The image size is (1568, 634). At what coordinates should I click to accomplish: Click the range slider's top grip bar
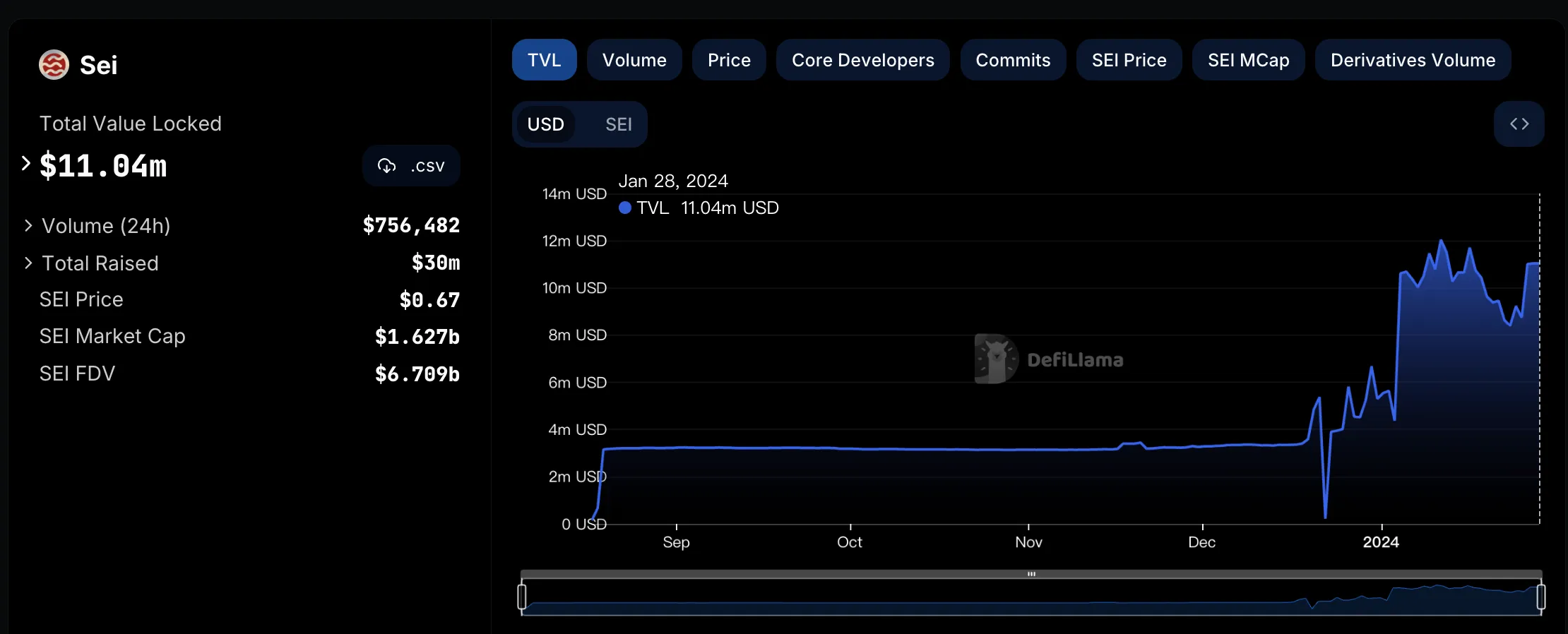pos(1031,574)
